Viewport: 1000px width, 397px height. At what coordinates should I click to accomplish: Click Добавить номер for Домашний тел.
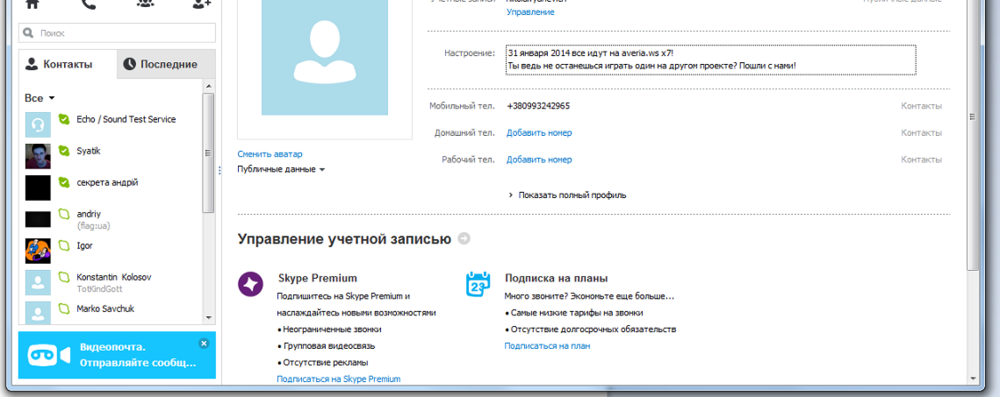[539, 133]
